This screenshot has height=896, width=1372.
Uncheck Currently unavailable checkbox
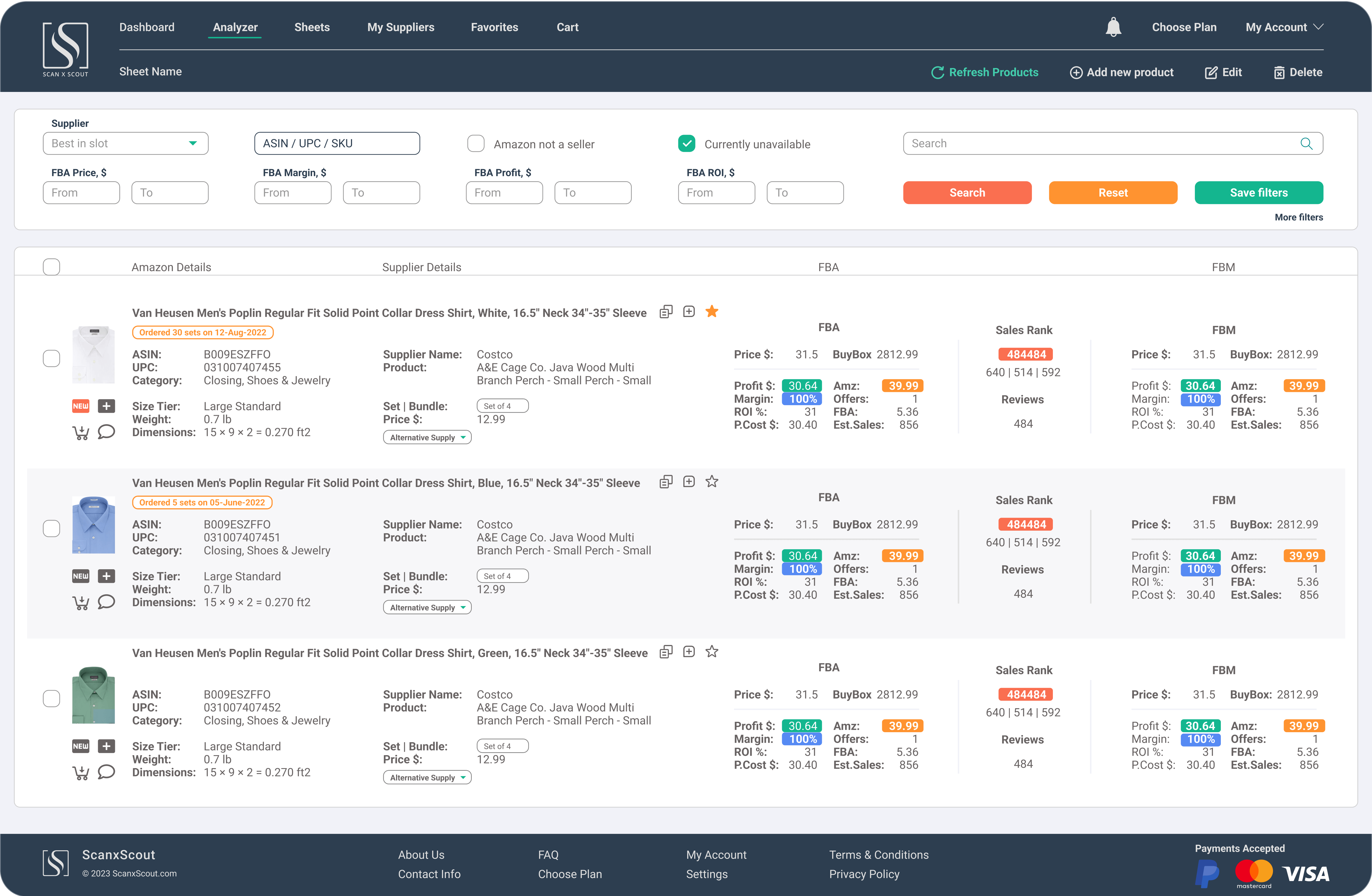[687, 143]
